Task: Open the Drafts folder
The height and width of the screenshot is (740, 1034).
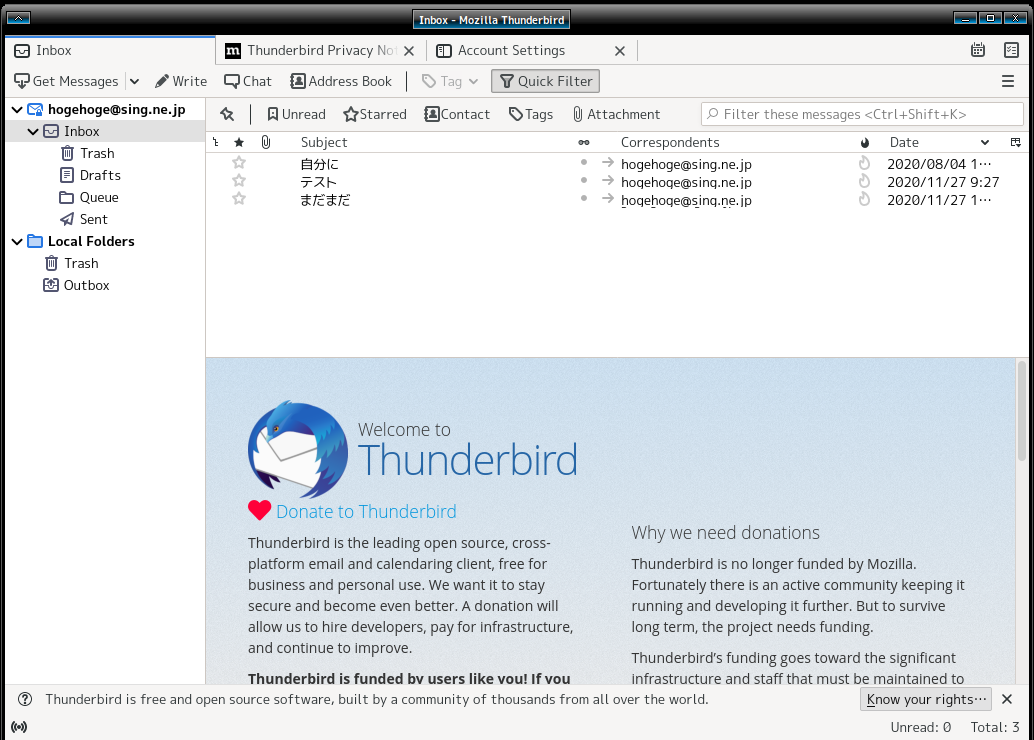Action: tap(100, 175)
